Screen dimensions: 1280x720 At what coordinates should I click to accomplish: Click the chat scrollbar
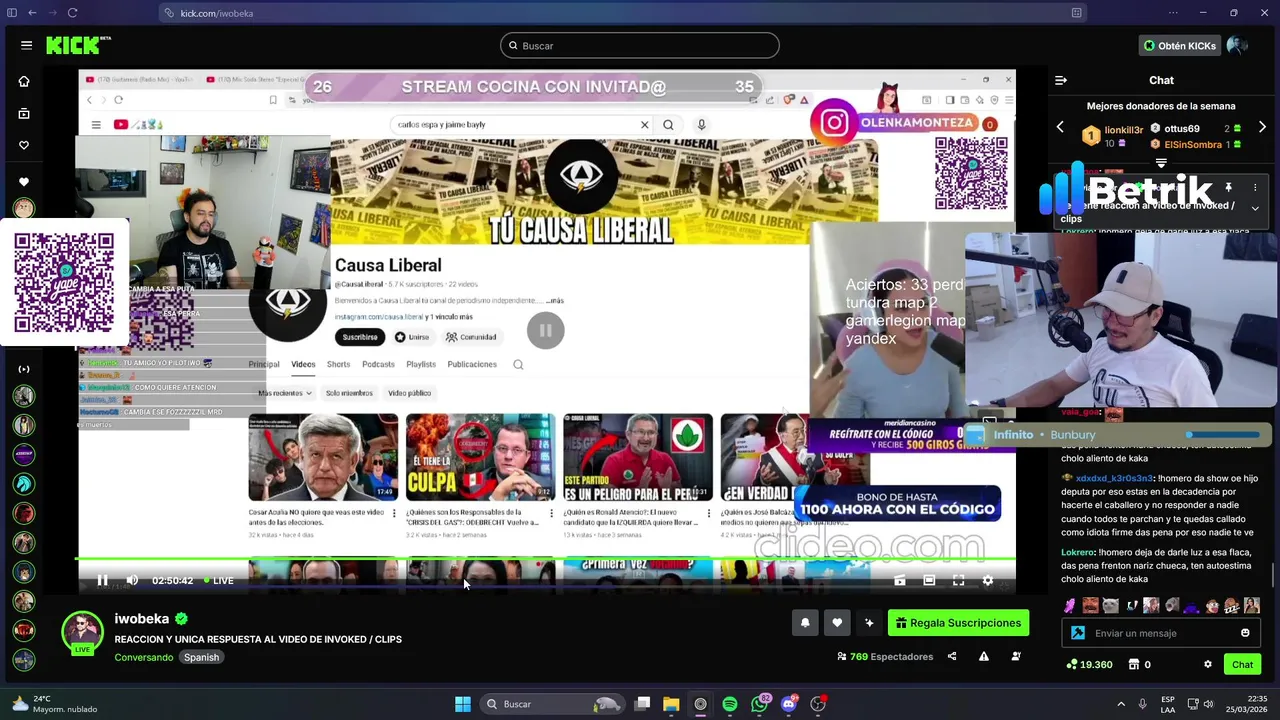click(1272, 577)
